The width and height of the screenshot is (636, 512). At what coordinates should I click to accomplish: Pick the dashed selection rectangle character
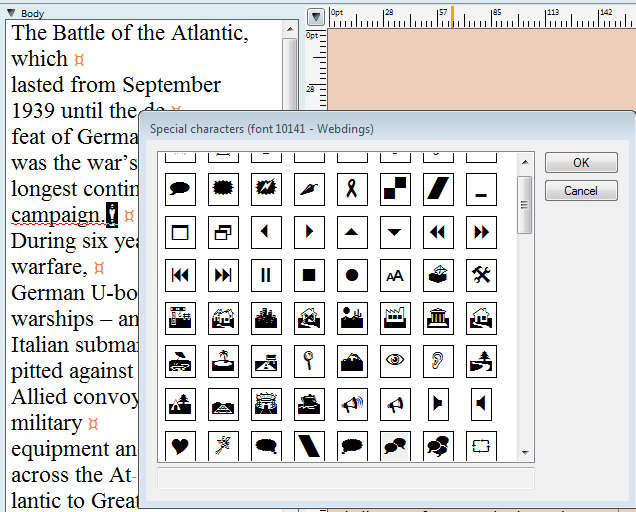click(x=481, y=446)
